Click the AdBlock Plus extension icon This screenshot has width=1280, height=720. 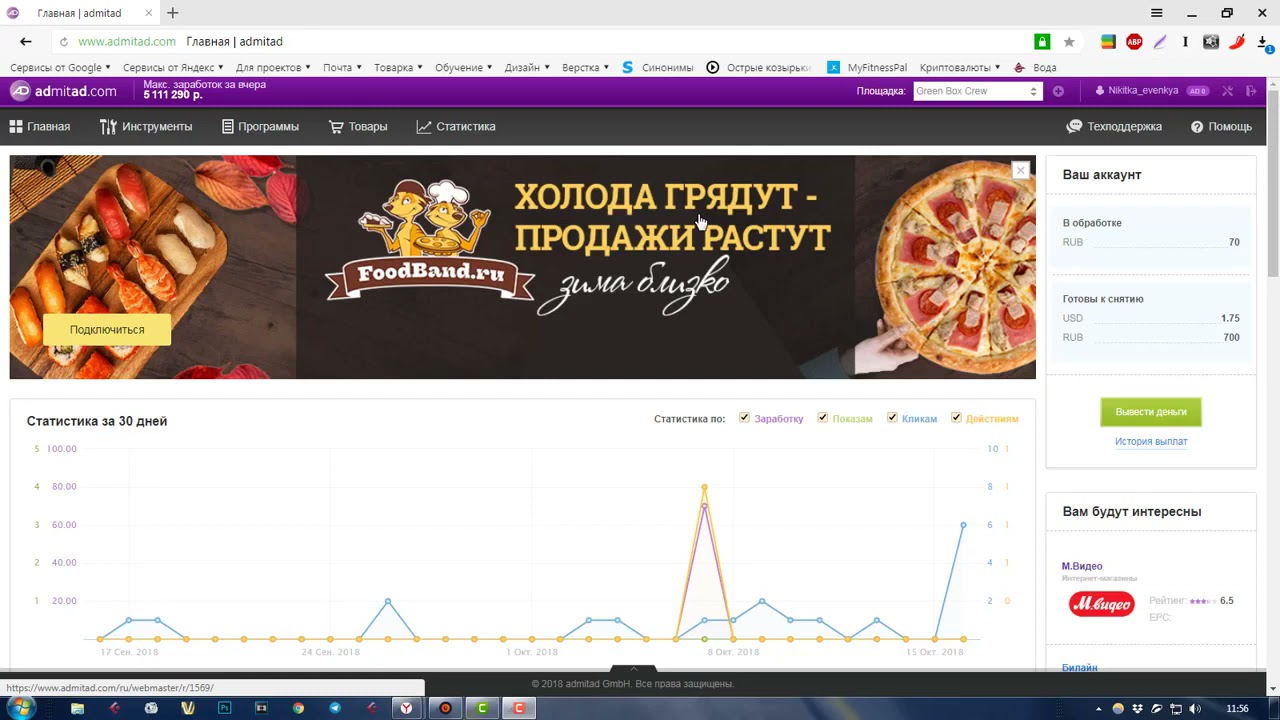click(1134, 42)
